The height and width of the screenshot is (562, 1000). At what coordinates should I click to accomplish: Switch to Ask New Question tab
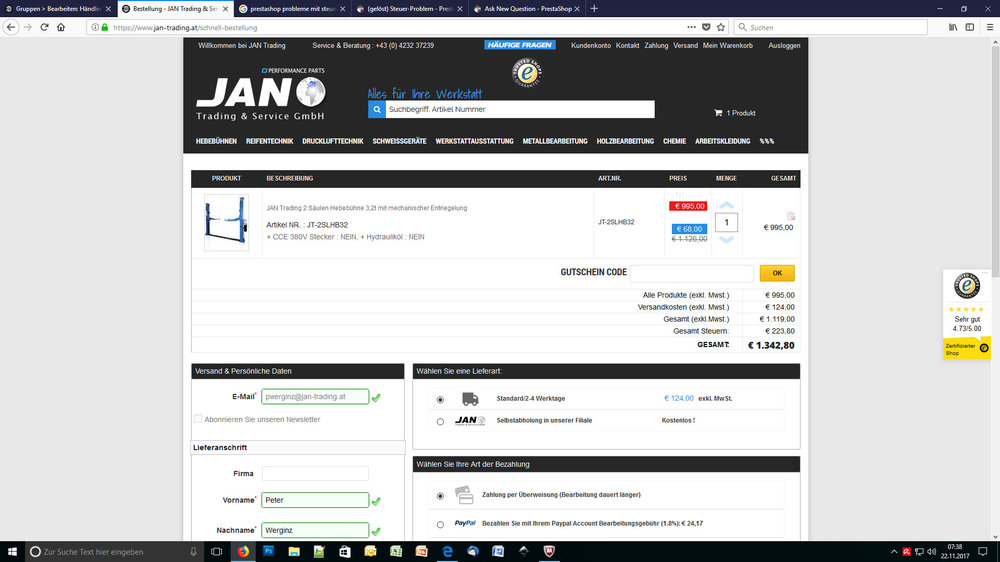(x=526, y=9)
